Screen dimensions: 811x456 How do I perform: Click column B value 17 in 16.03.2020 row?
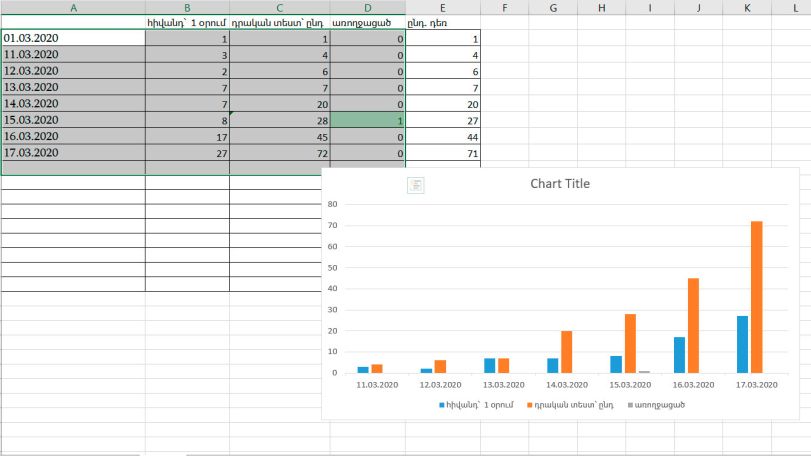[187, 136]
